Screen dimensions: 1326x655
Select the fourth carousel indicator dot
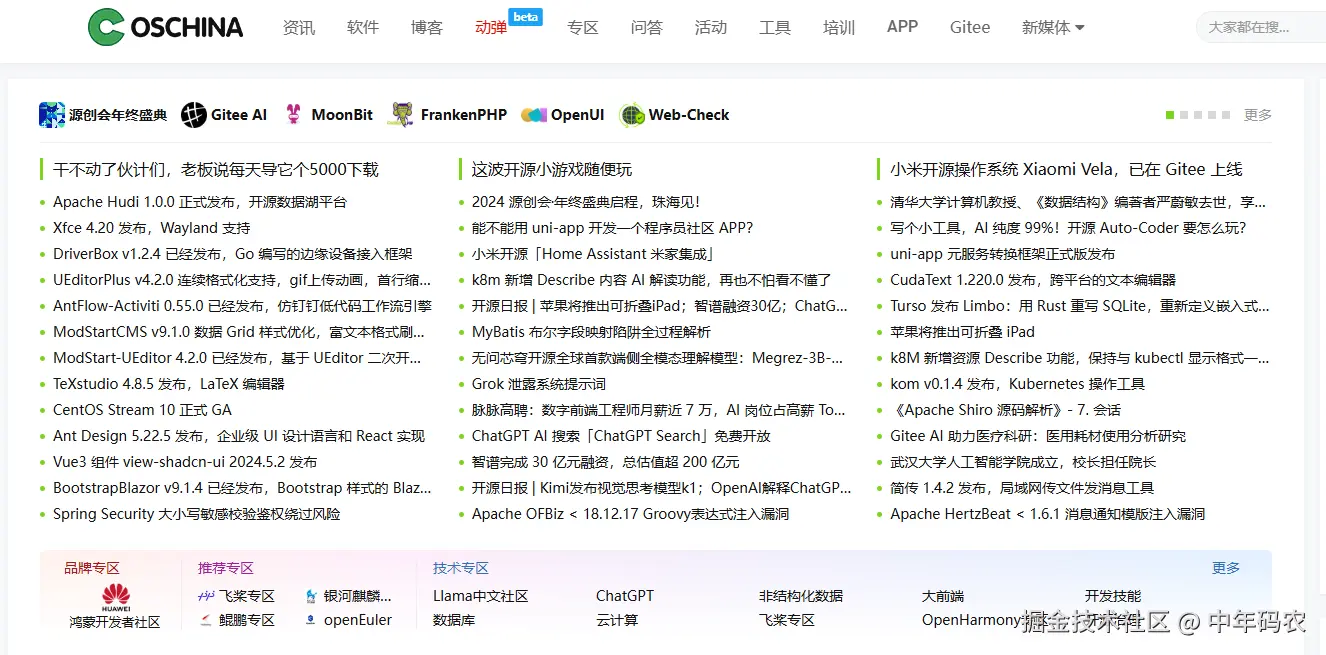tap(1212, 115)
